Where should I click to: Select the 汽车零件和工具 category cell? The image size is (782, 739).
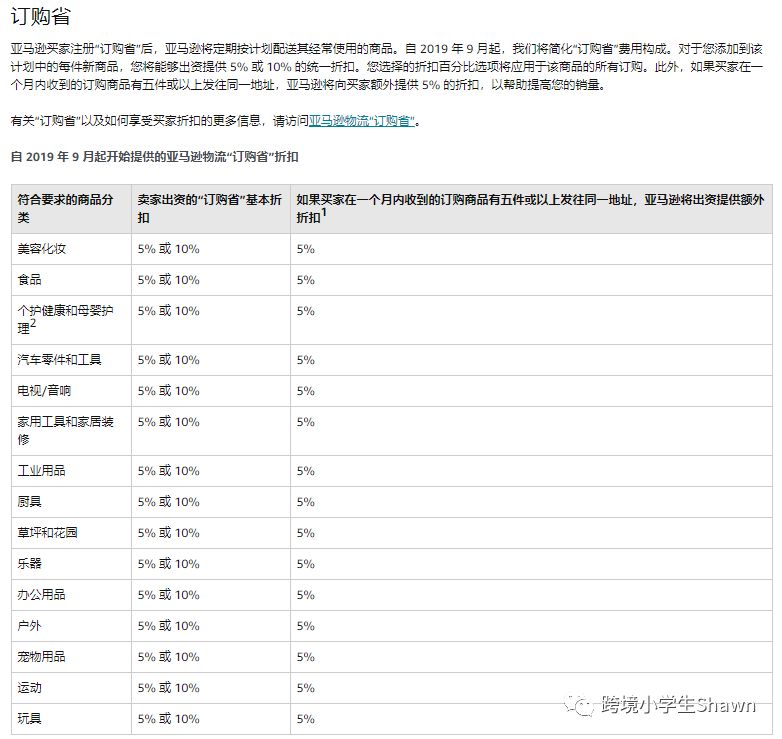[x=71, y=360]
